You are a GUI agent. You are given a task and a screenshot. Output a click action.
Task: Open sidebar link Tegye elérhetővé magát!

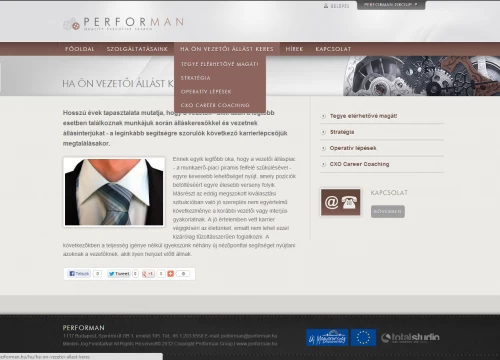coord(363,116)
